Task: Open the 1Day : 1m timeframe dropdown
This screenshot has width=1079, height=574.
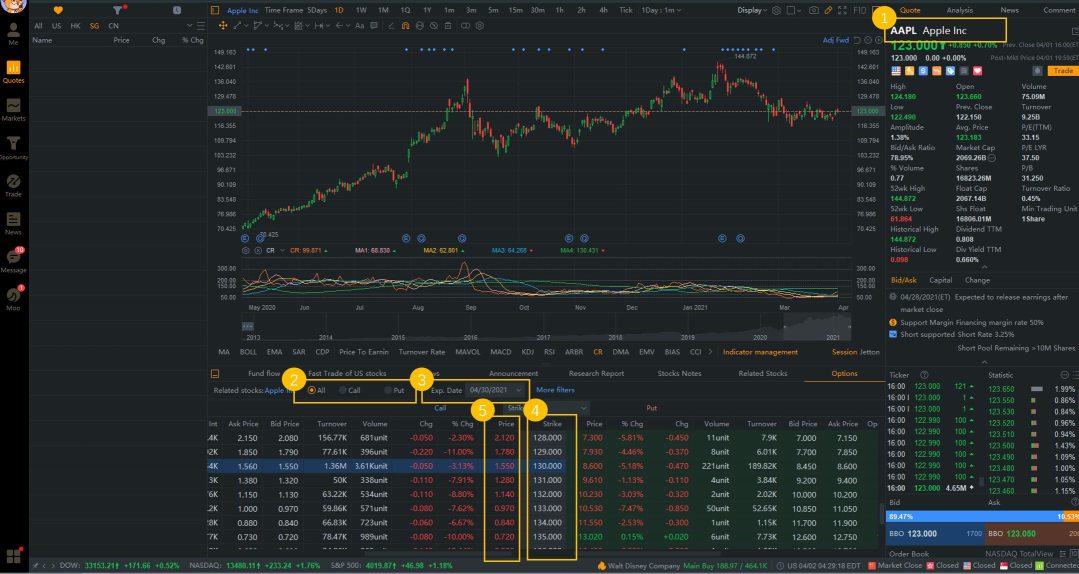Action: (x=661, y=10)
